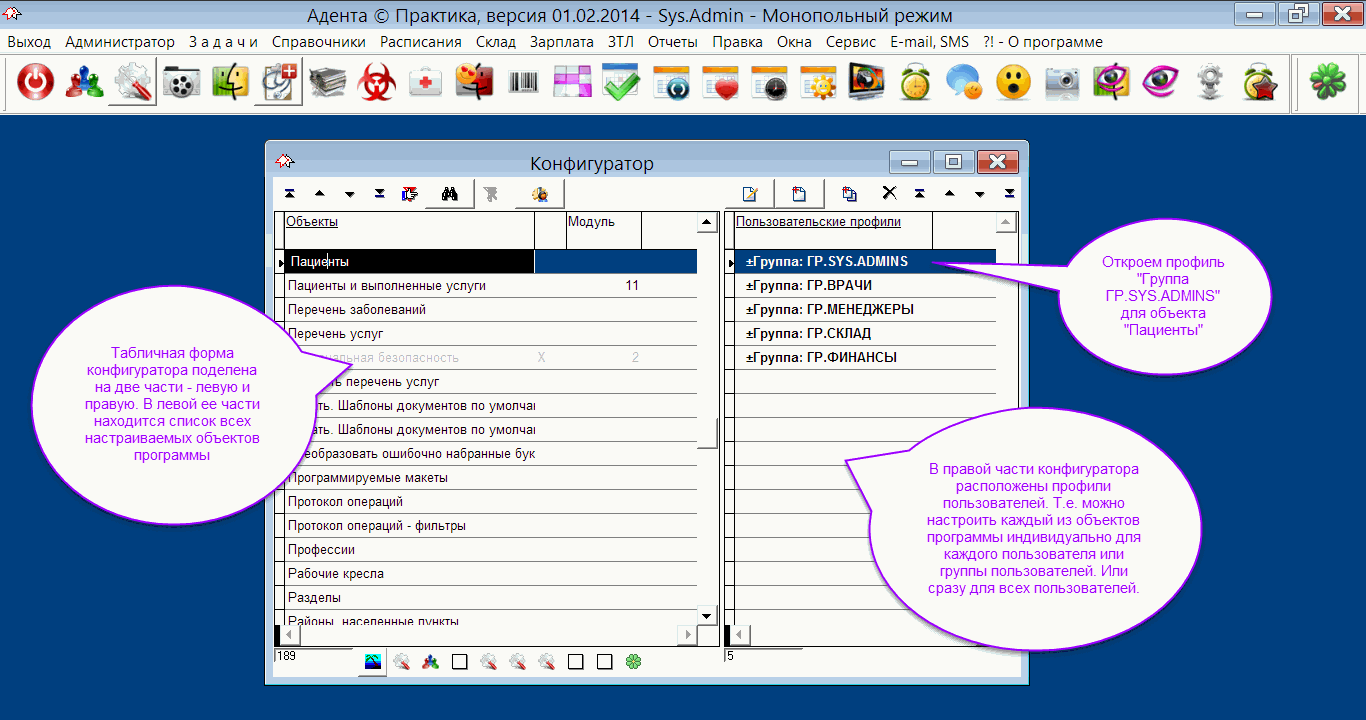
Task: Click the black X delete profile icon
Action: pos(889,193)
